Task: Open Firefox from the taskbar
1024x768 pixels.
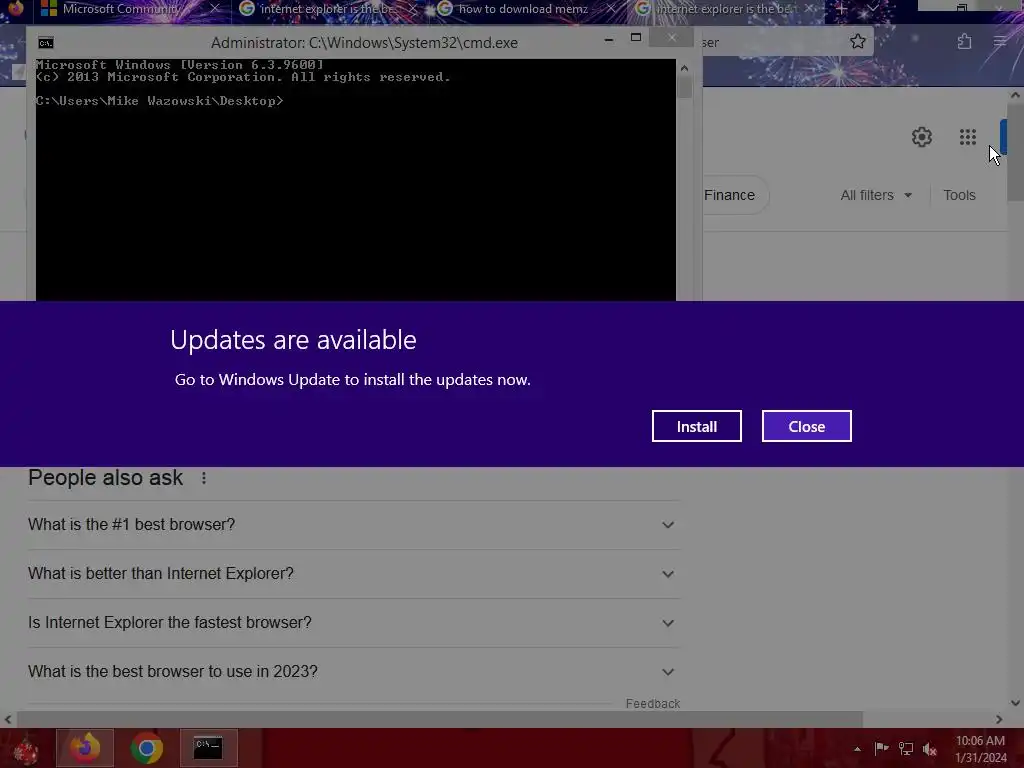Action: [x=85, y=748]
